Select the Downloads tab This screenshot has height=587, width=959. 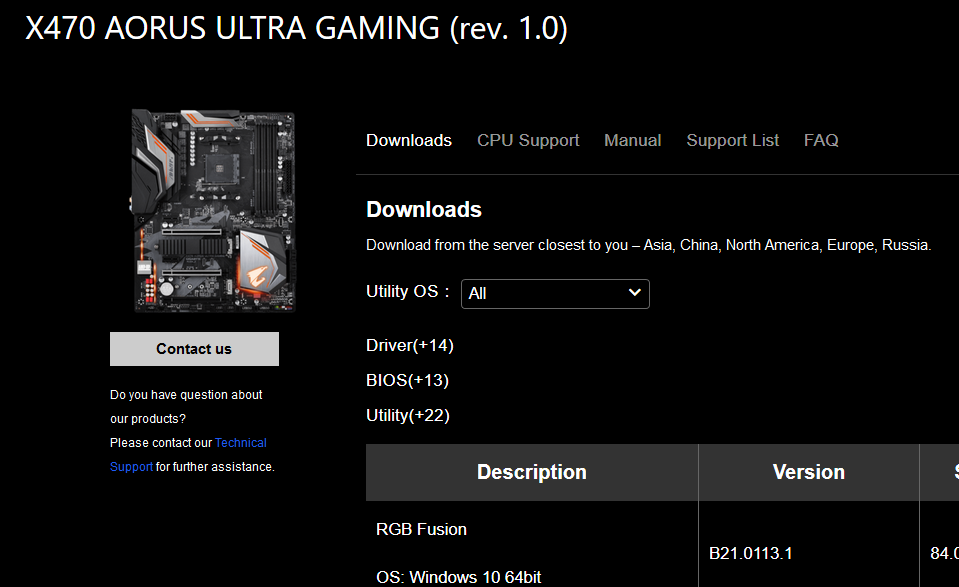tap(409, 141)
